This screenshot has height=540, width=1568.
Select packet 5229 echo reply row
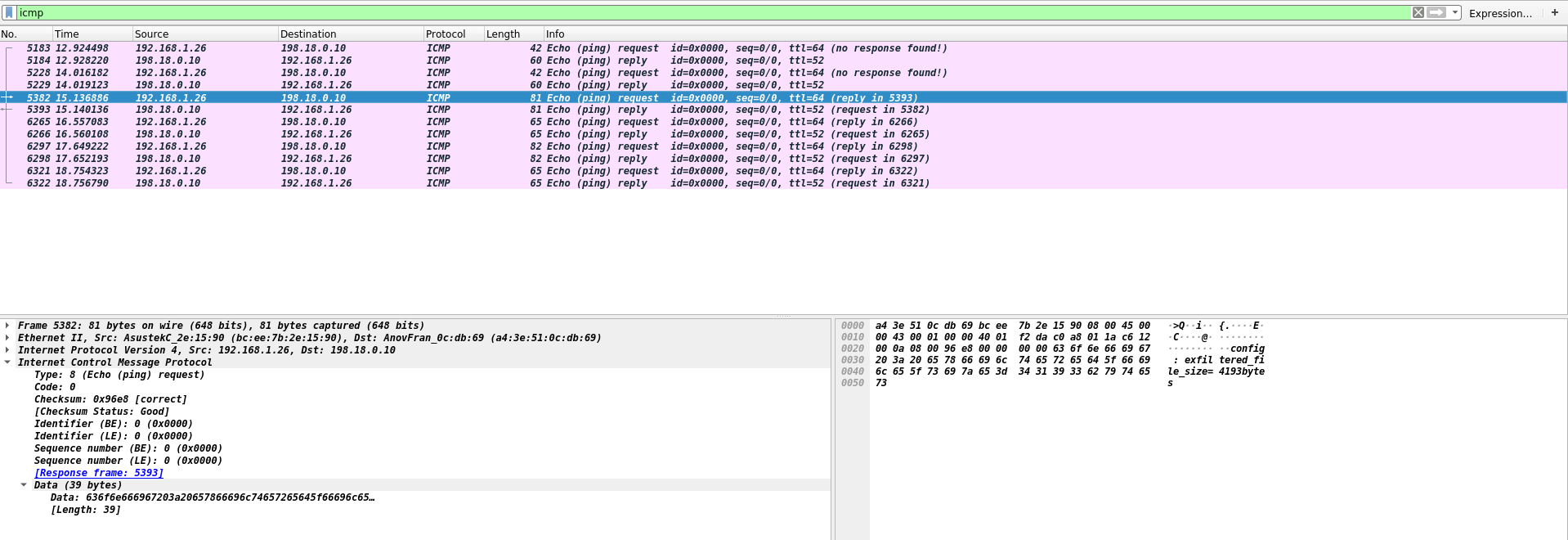tap(783, 85)
